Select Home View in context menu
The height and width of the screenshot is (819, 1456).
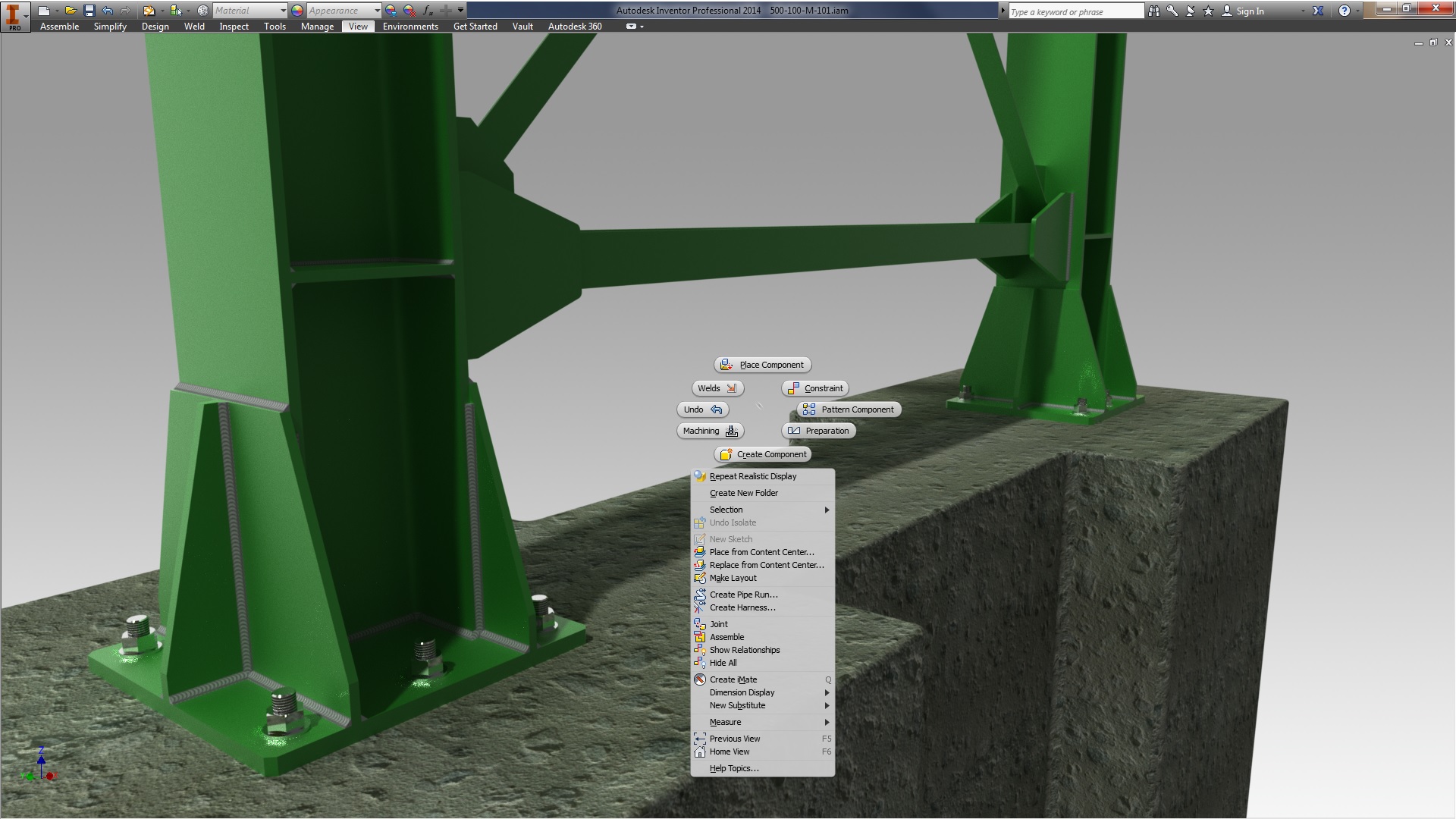click(729, 752)
